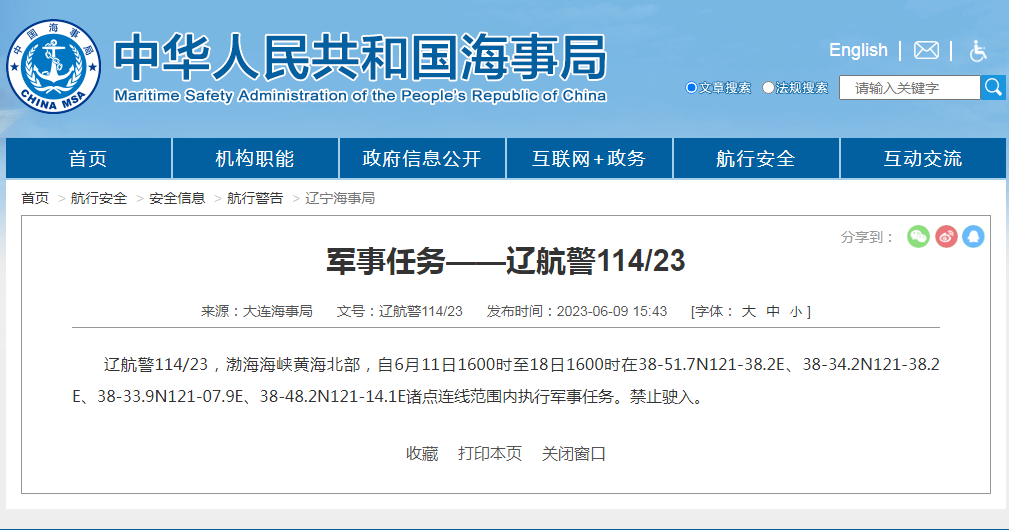The image size is (1009, 530).
Task: Click the publish time 2023-06-09 15:43
Action: point(611,311)
